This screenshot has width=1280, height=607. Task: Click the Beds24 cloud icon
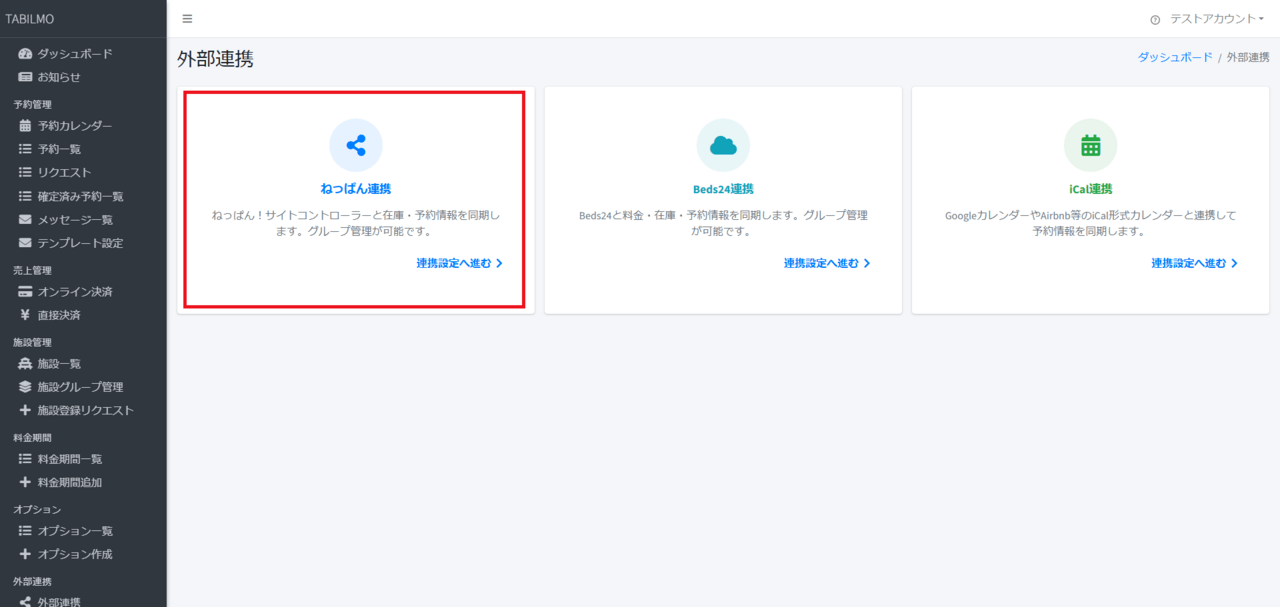click(x=723, y=145)
